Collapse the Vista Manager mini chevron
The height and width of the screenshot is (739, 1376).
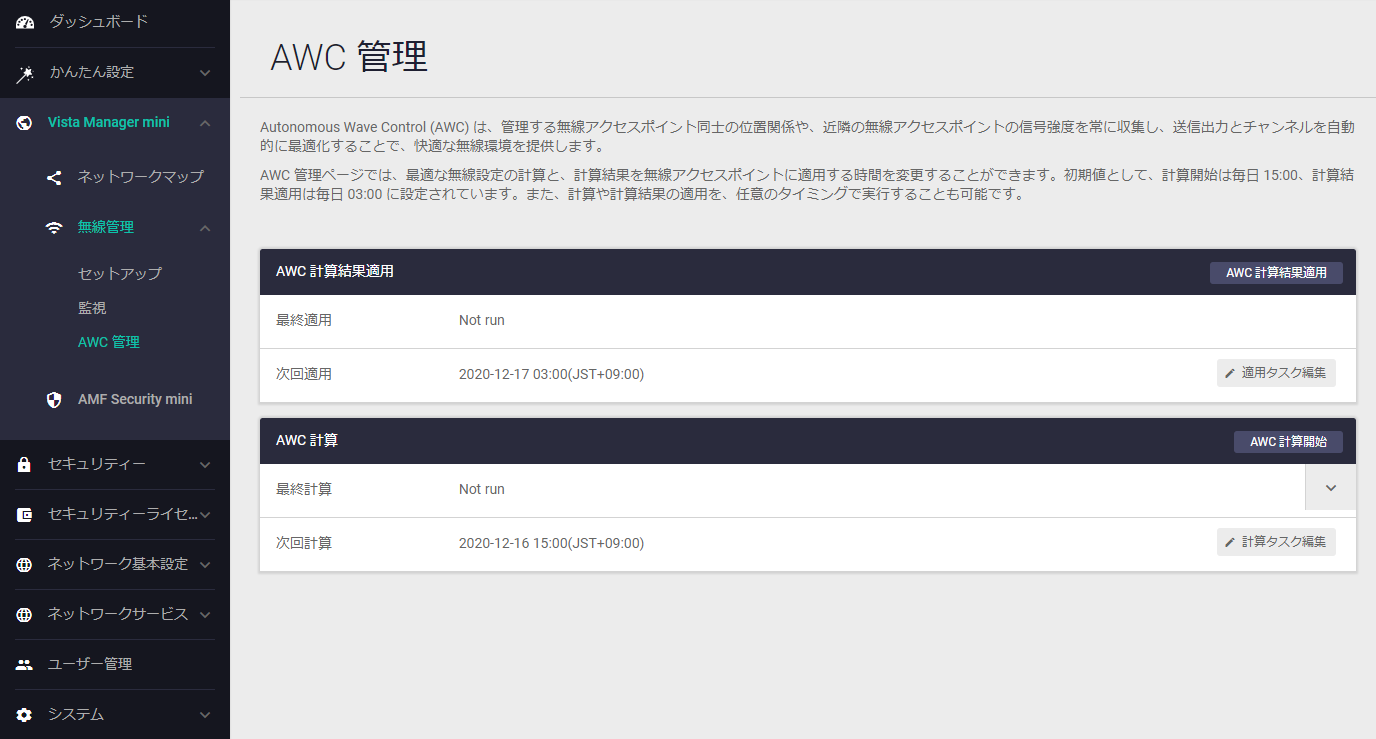pyautogui.click(x=205, y=123)
